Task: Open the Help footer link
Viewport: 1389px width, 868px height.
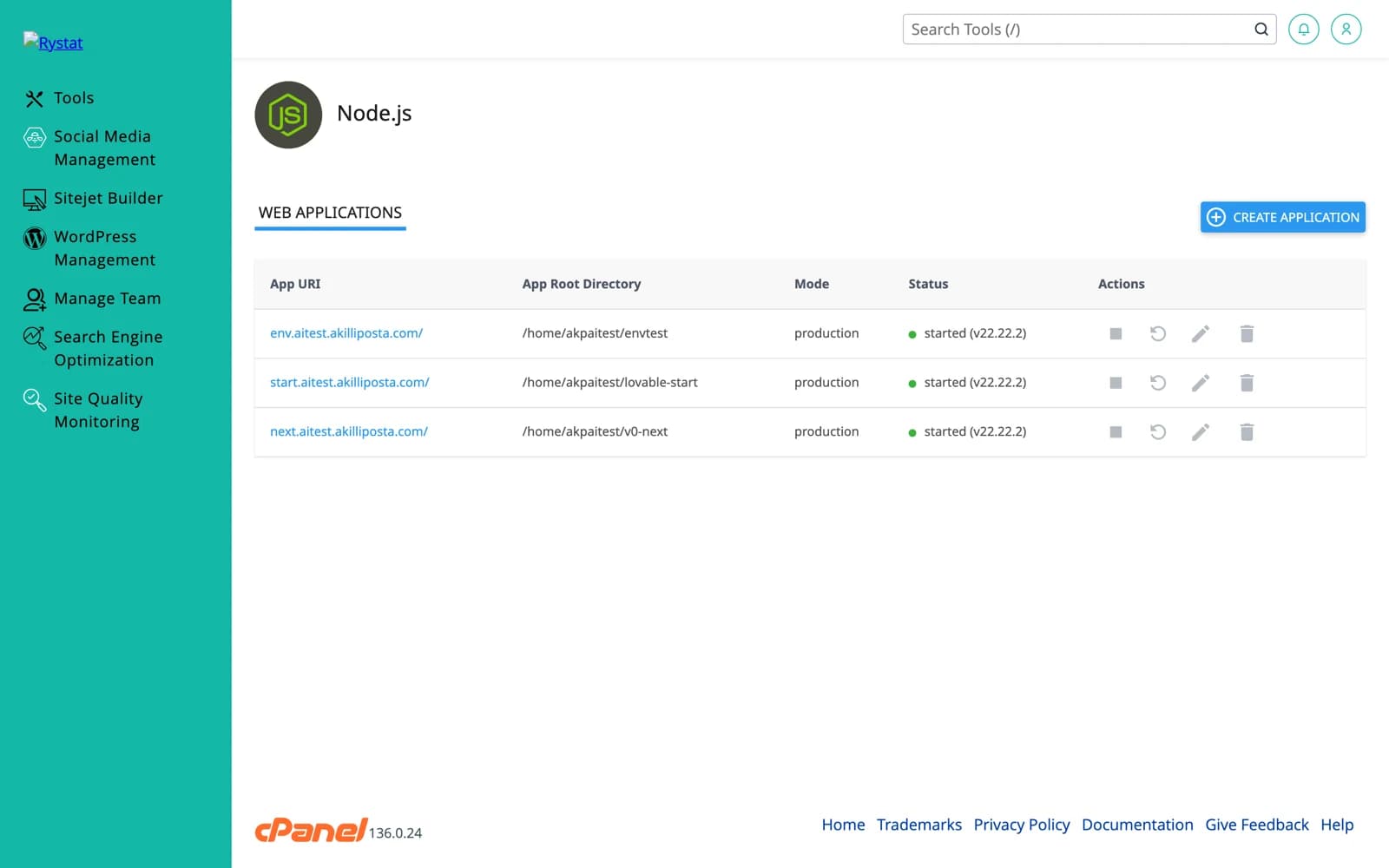Action: pos(1337,825)
